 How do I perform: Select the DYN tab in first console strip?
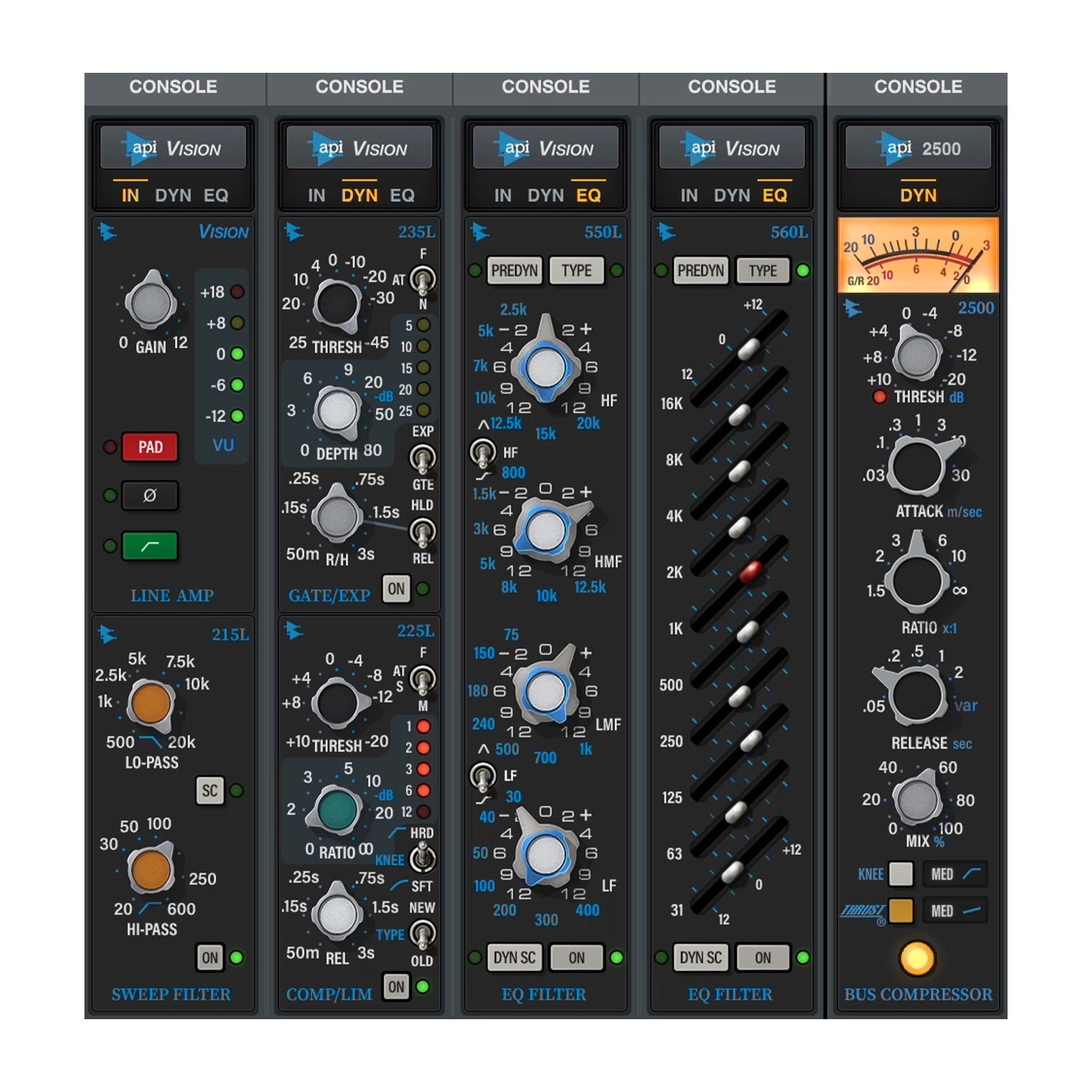(173, 195)
